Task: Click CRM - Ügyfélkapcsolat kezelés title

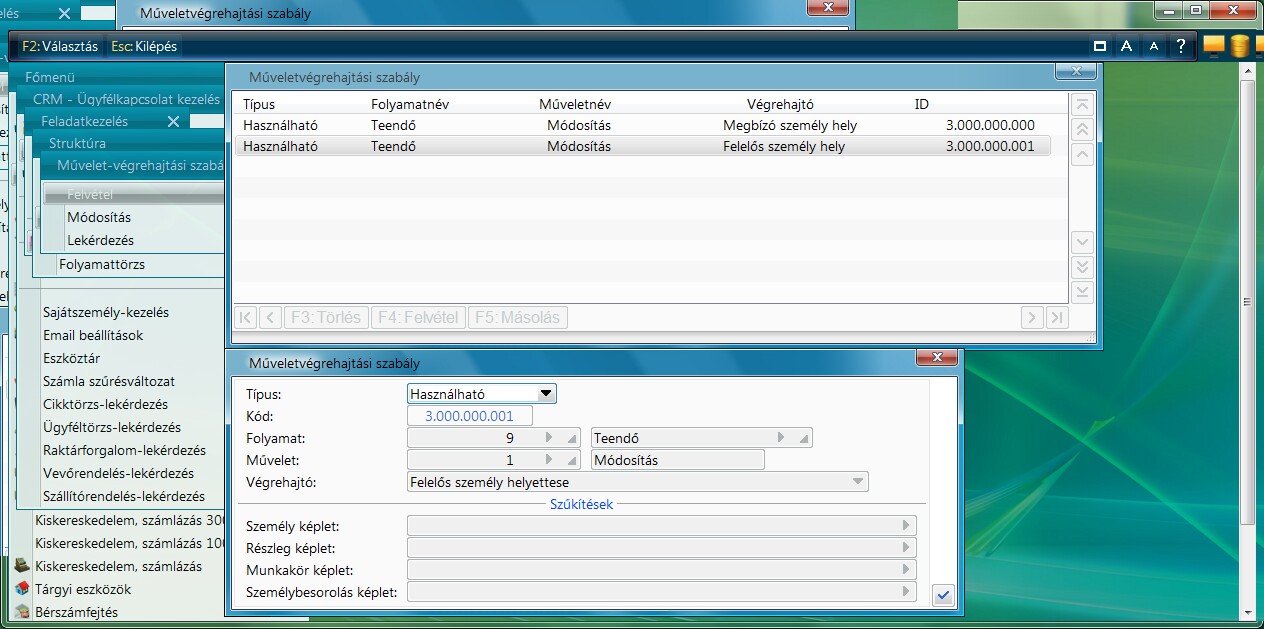Action: pos(126,99)
